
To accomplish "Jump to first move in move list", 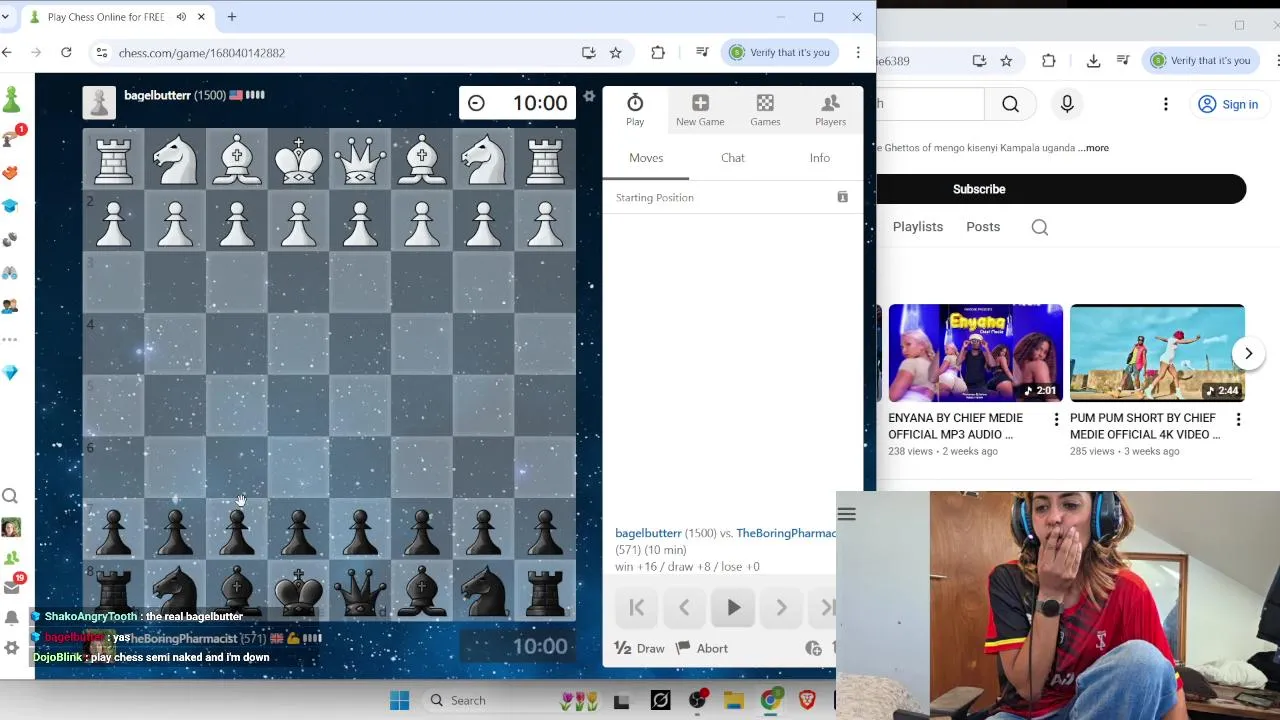I will tap(636, 607).
